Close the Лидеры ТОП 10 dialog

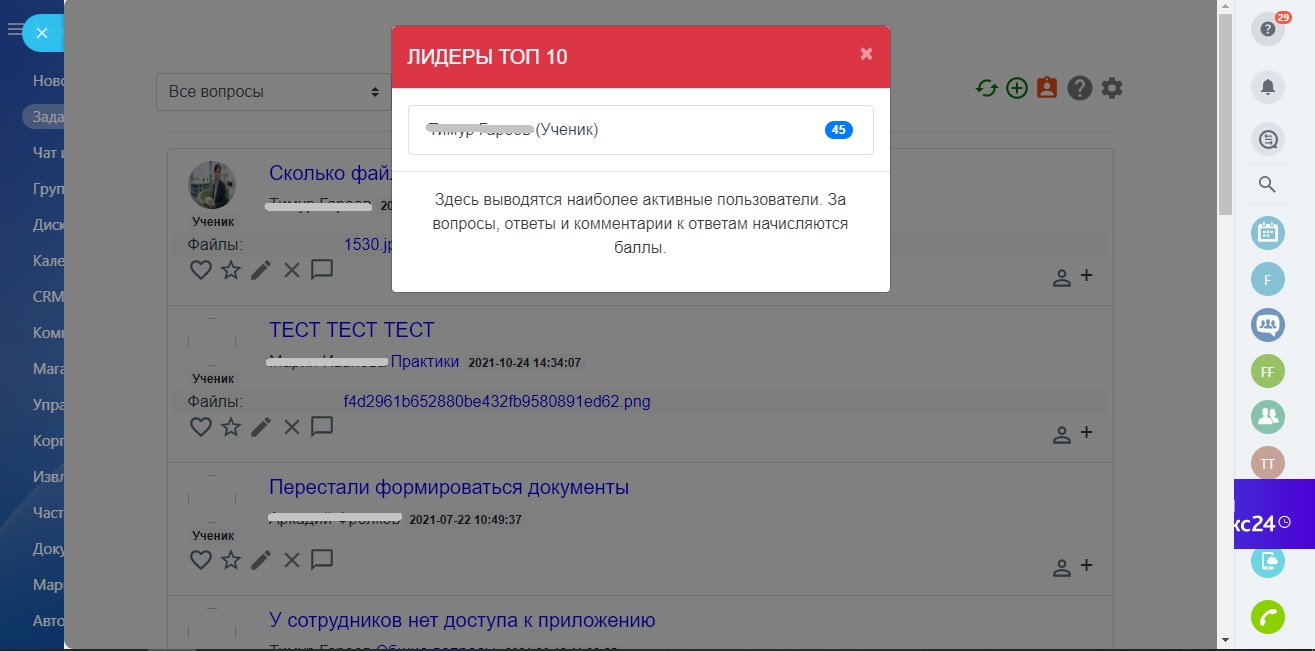point(866,54)
